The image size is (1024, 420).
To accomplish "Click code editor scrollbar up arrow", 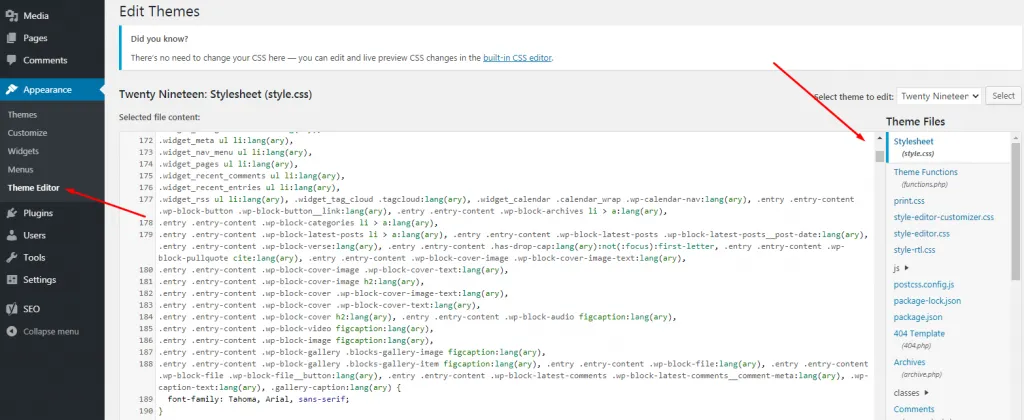I will (879, 139).
